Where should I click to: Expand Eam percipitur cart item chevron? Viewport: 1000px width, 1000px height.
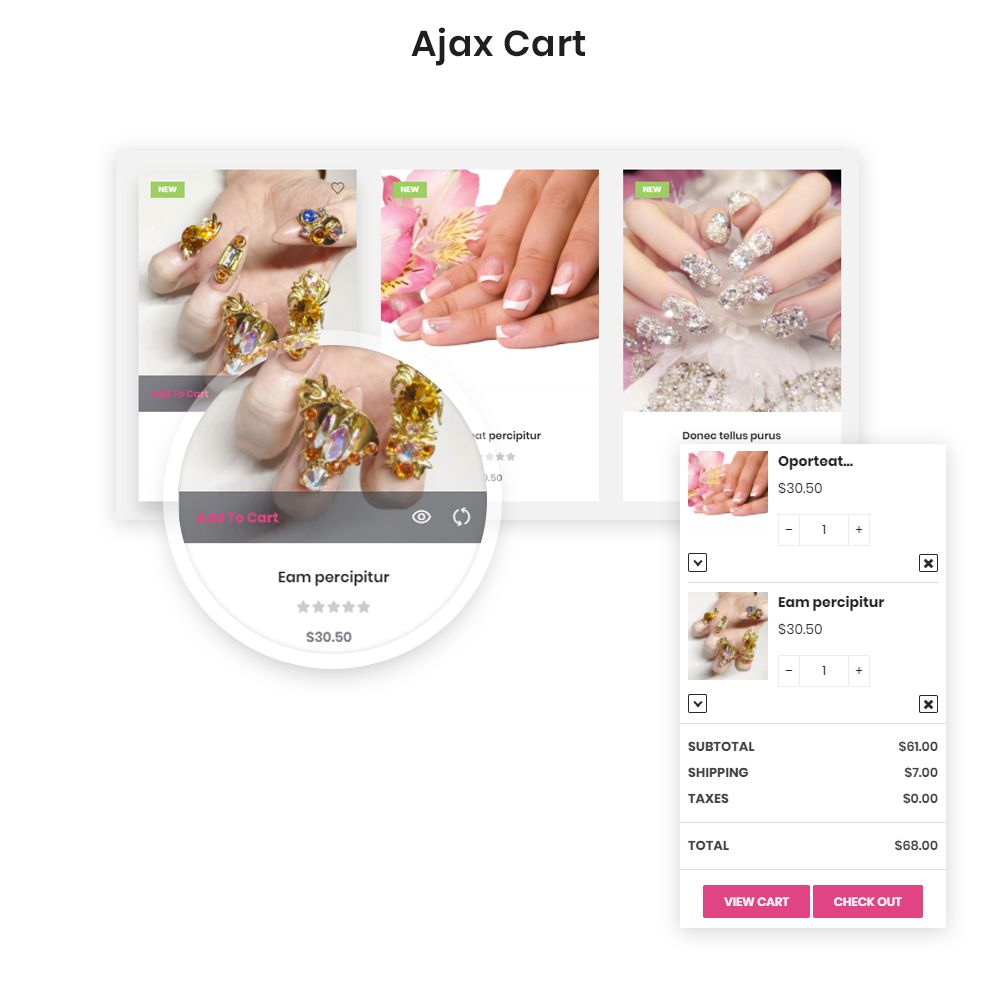tap(697, 703)
